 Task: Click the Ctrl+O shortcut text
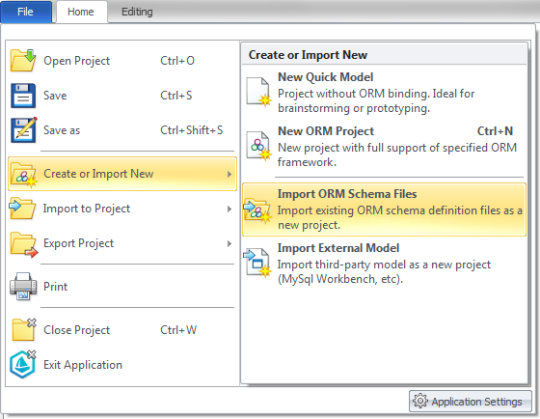(x=177, y=61)
